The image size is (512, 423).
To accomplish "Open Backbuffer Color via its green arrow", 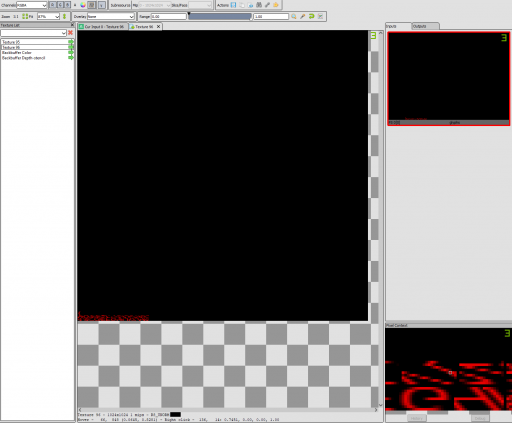I will pyautogui.click(x=71, y=53).
